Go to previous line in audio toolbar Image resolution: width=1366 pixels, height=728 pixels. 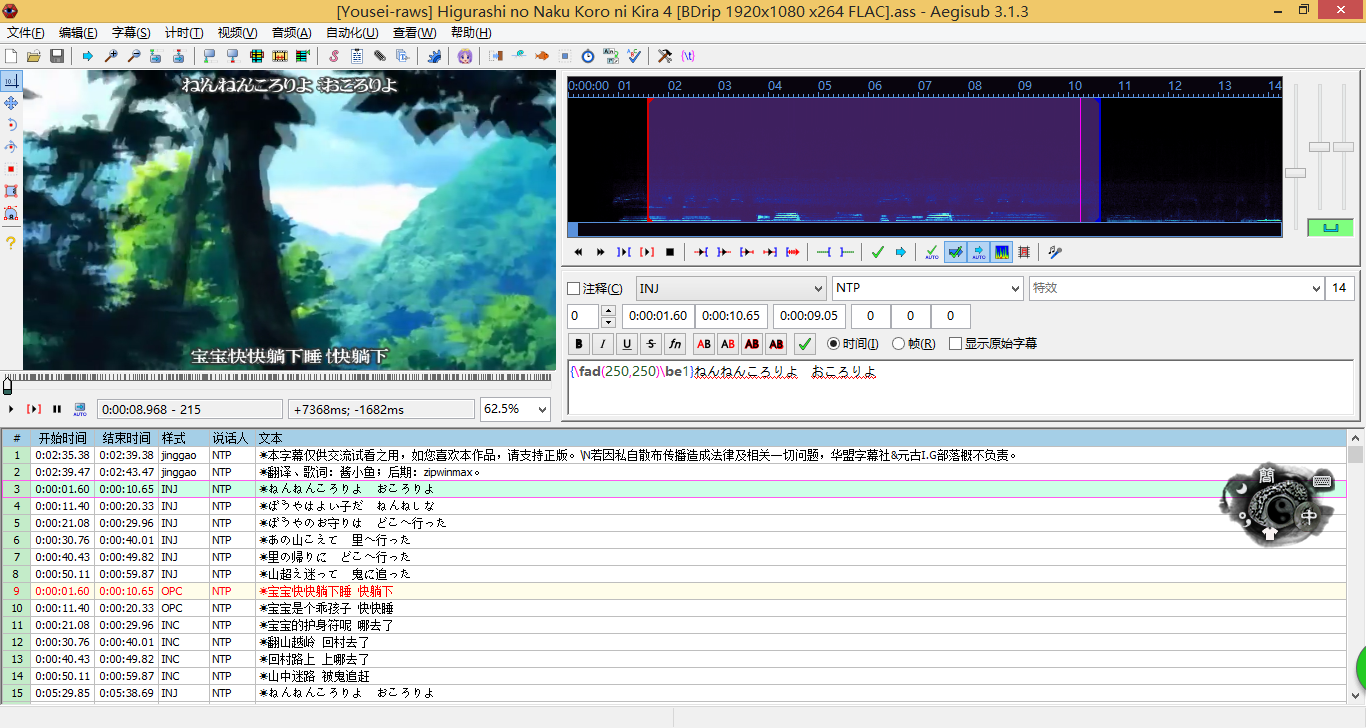pos(578,252)
